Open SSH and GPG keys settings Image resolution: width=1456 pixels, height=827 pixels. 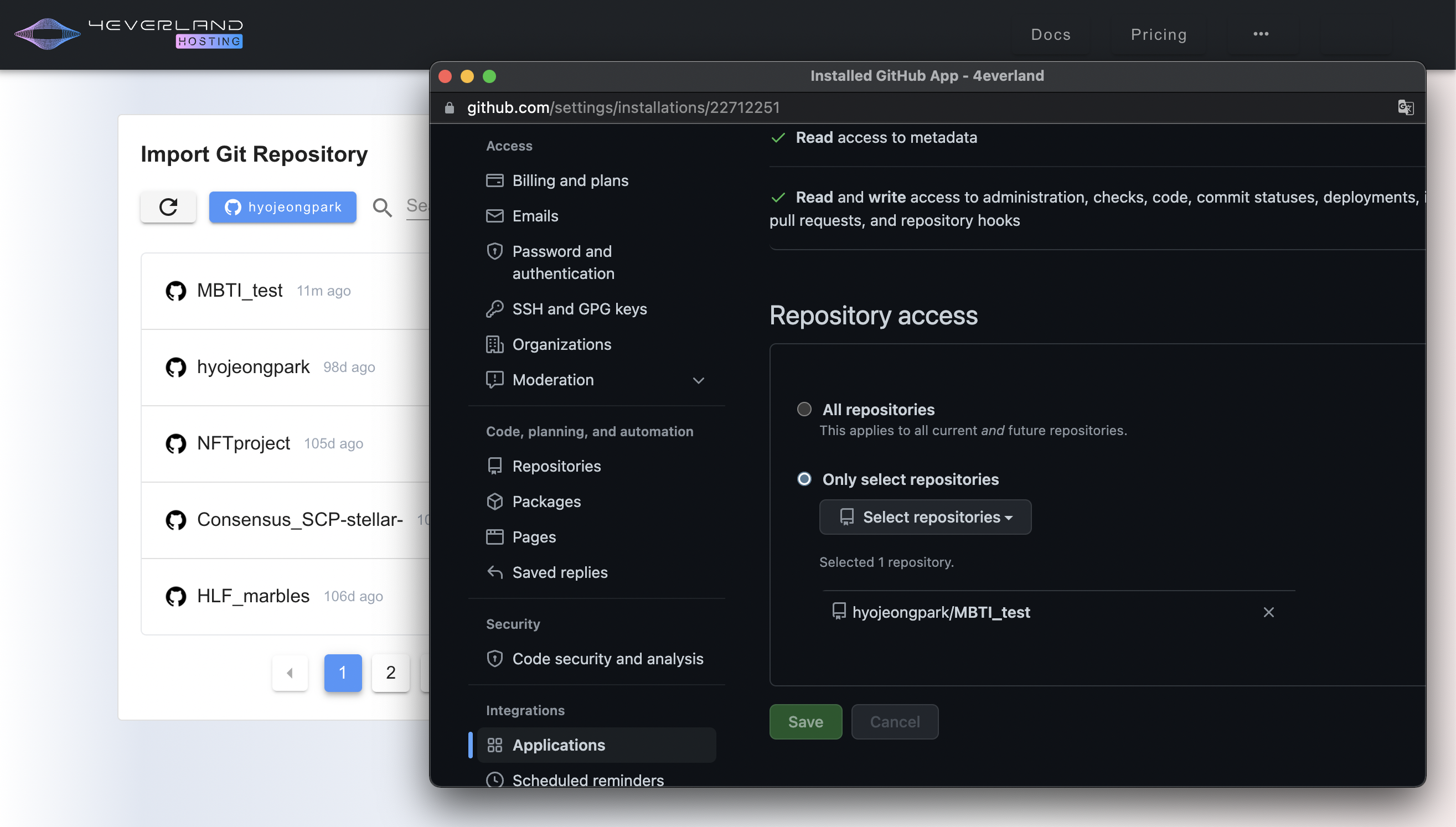[579, 309]
